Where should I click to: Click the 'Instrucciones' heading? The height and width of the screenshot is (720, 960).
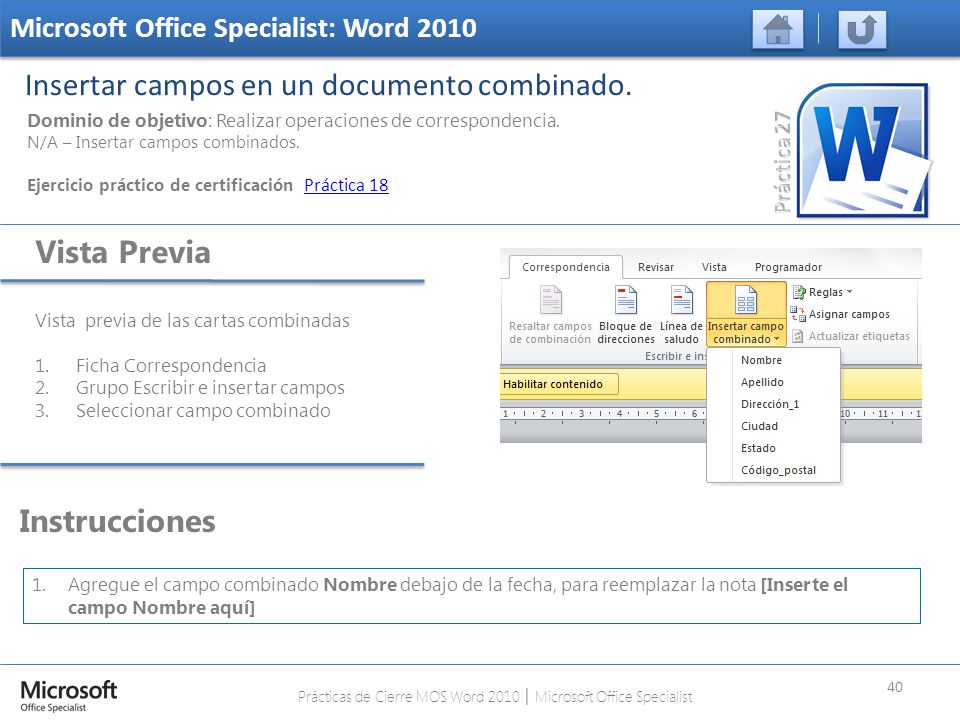point(117,522)
